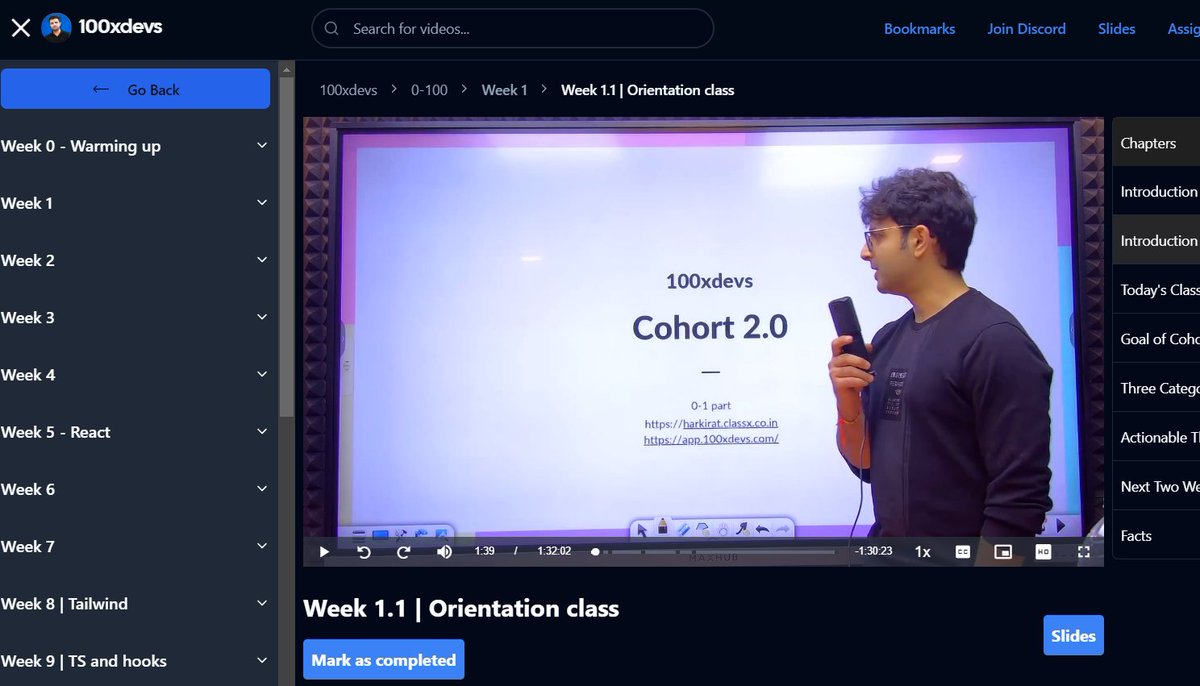Viewport: 1200px width, 686px height.
Task: Click the Cohort 2.0 slide in video
Action: tap(710, 326)
